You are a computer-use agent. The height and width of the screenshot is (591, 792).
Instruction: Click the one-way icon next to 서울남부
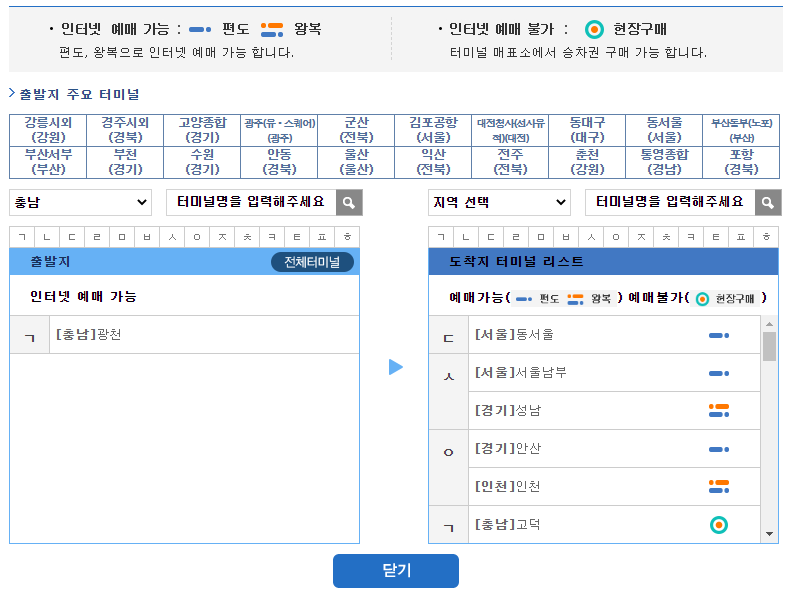pos(719,373)
